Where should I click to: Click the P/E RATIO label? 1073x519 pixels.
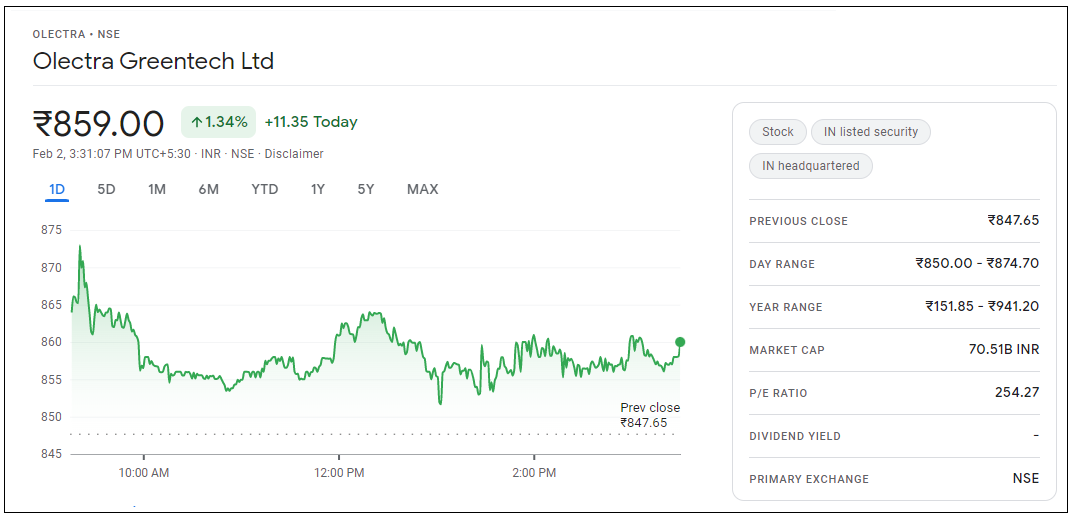point(778,393)
